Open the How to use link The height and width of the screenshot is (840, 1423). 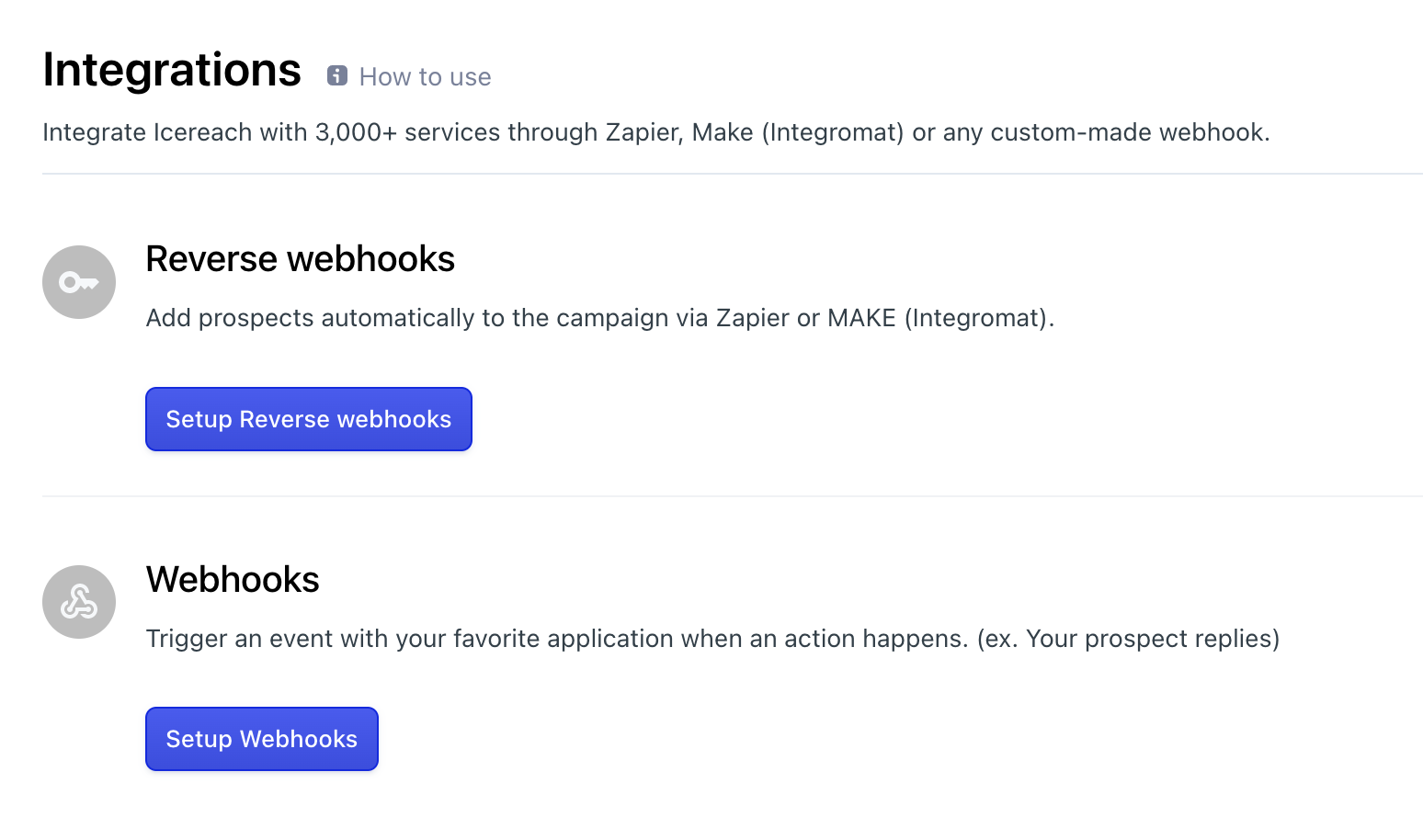point(425,77)
